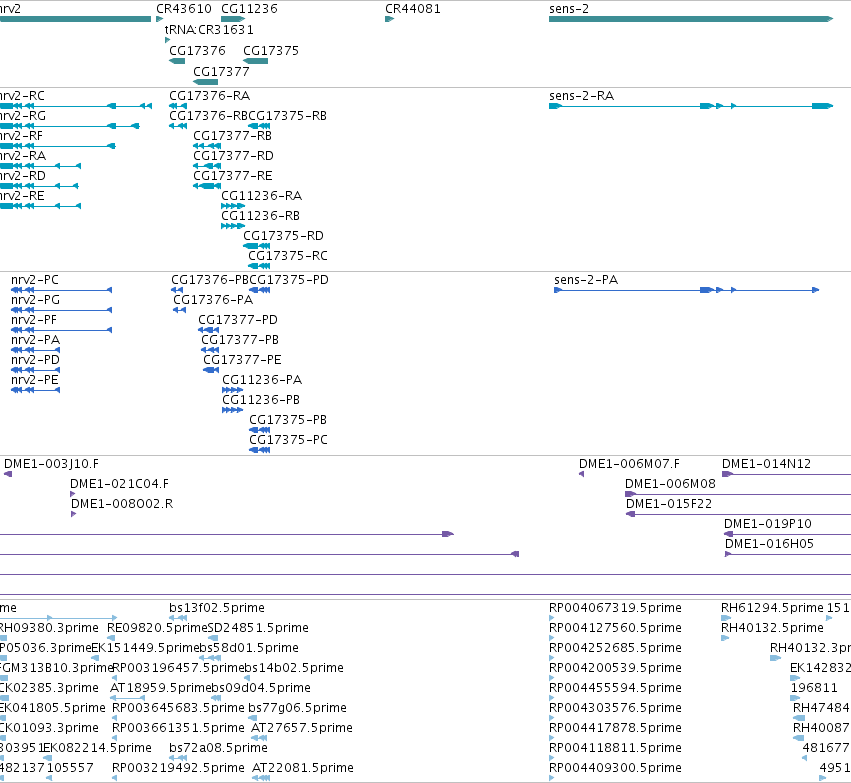851x783 pixels.
Task: Click the RP004409300.5prime EST label
Action: (x=615, y=768)
